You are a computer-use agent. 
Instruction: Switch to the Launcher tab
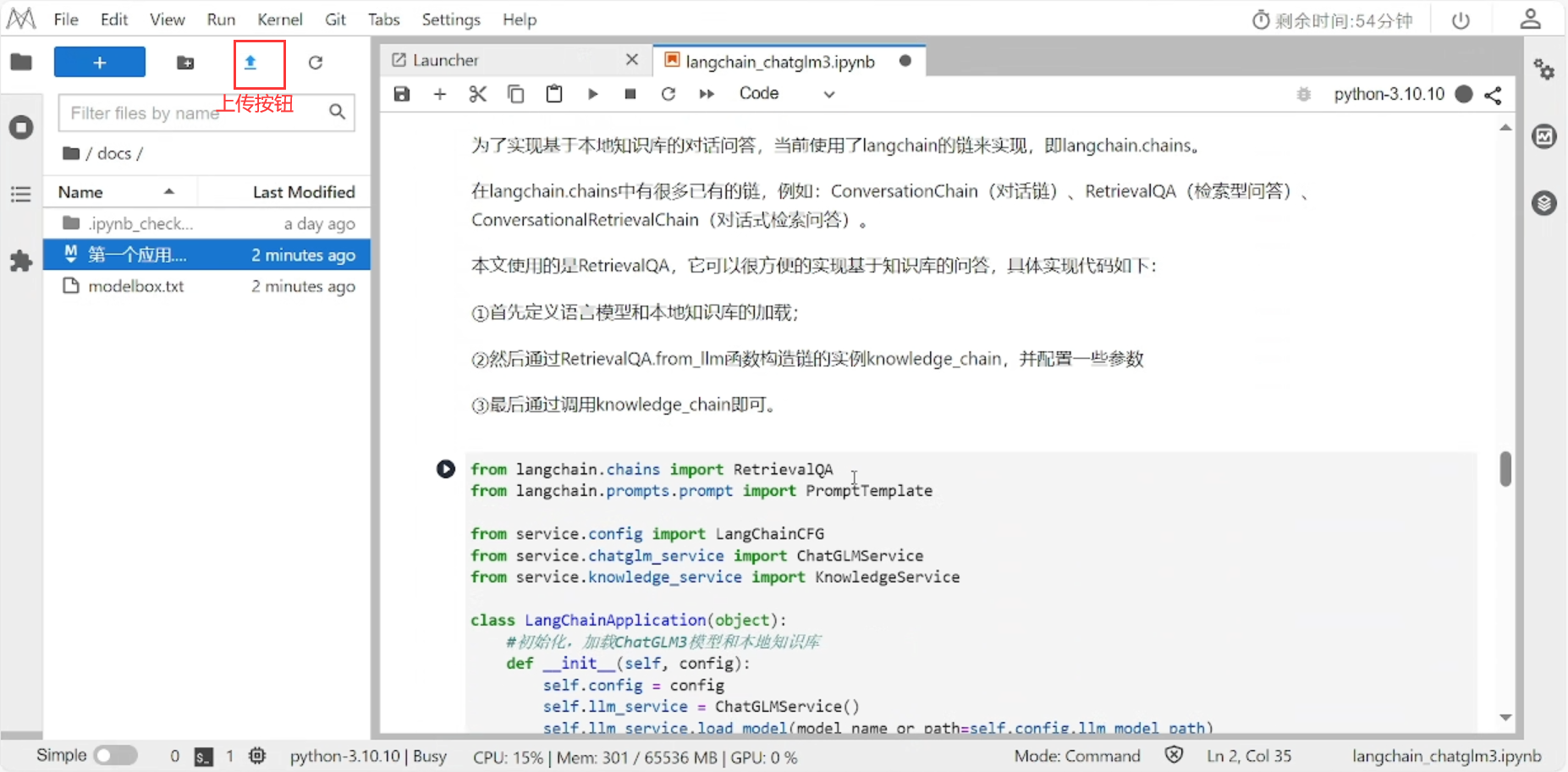444,59
